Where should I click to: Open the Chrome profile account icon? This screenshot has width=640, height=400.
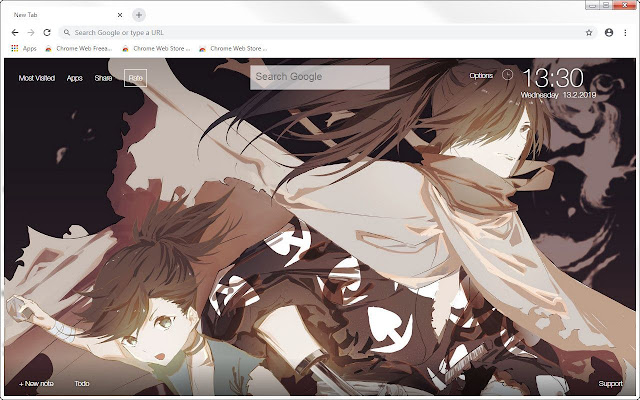(x=609, y=33)
